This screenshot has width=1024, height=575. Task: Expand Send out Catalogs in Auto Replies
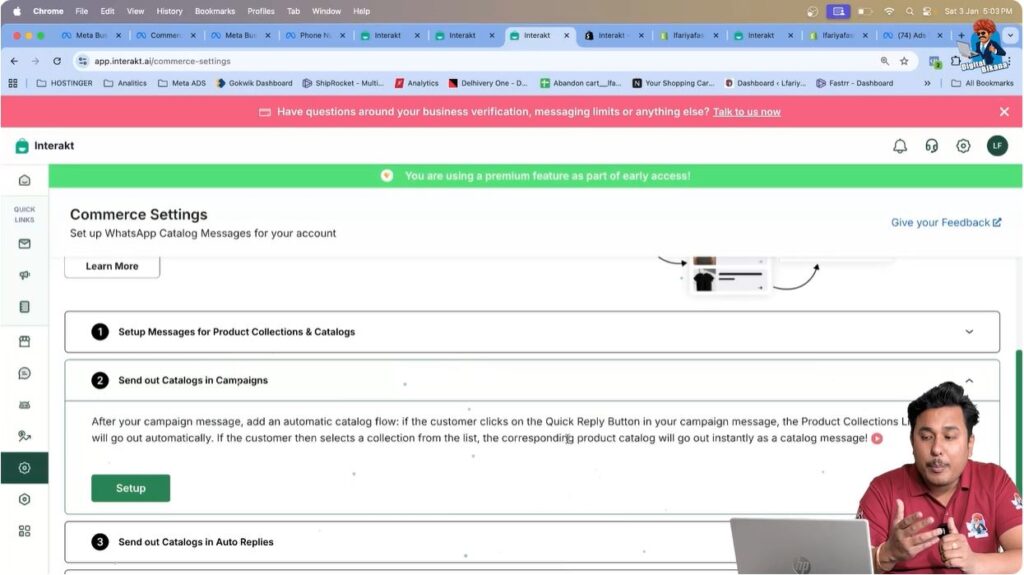[532, 542]
